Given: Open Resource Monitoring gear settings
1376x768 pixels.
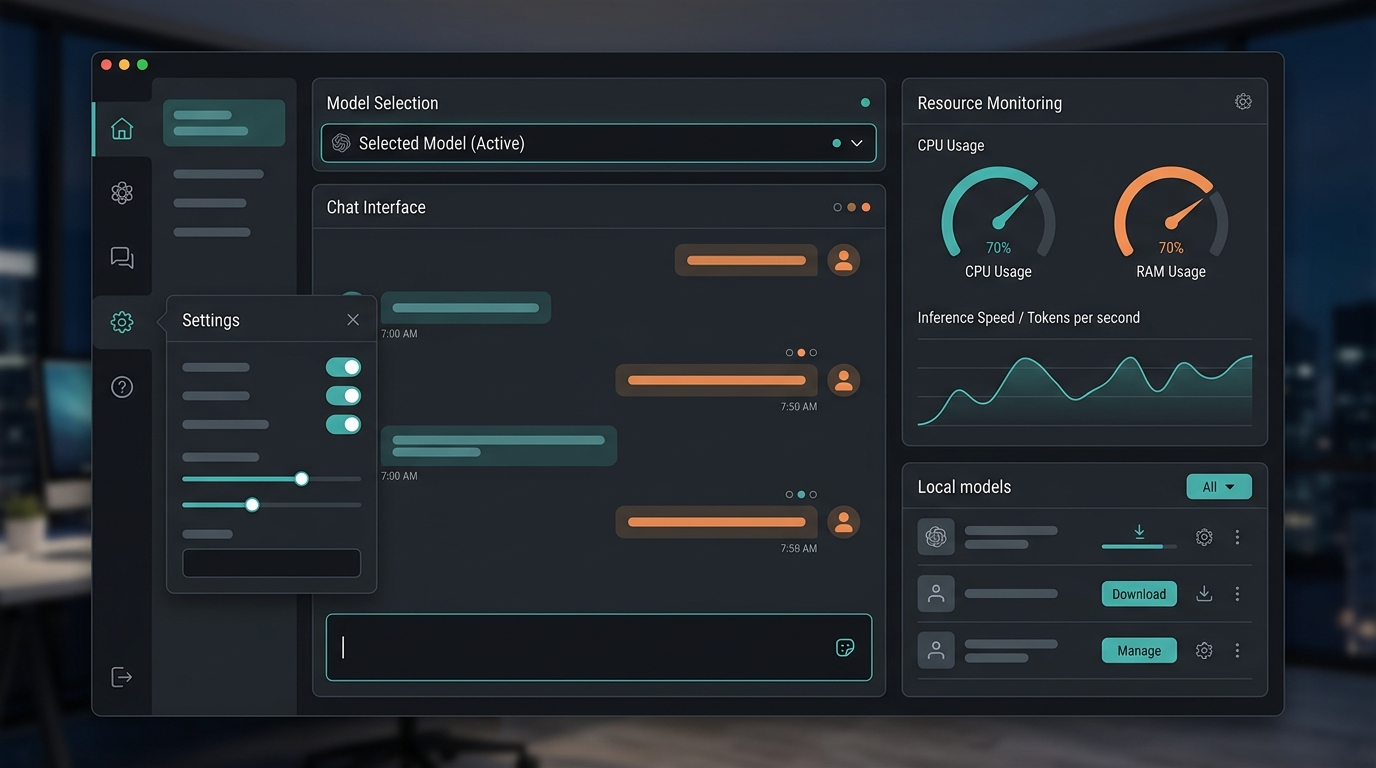Looking at the screenshot, I should [x=1243, y=102].
